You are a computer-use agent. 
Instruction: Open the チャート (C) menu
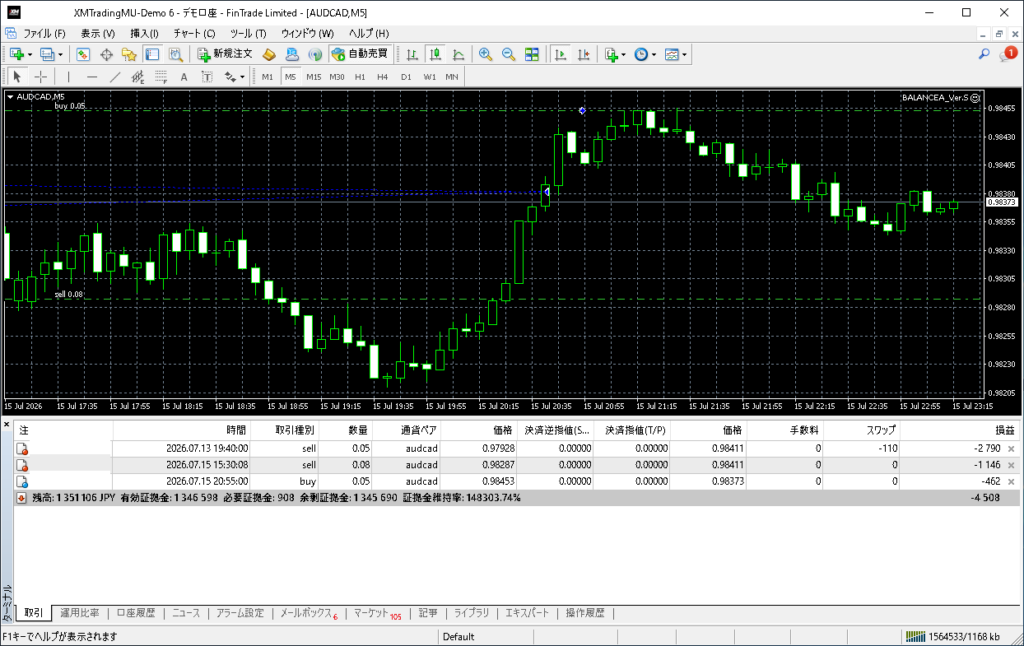pyautogui.click(x=194, y=33)
